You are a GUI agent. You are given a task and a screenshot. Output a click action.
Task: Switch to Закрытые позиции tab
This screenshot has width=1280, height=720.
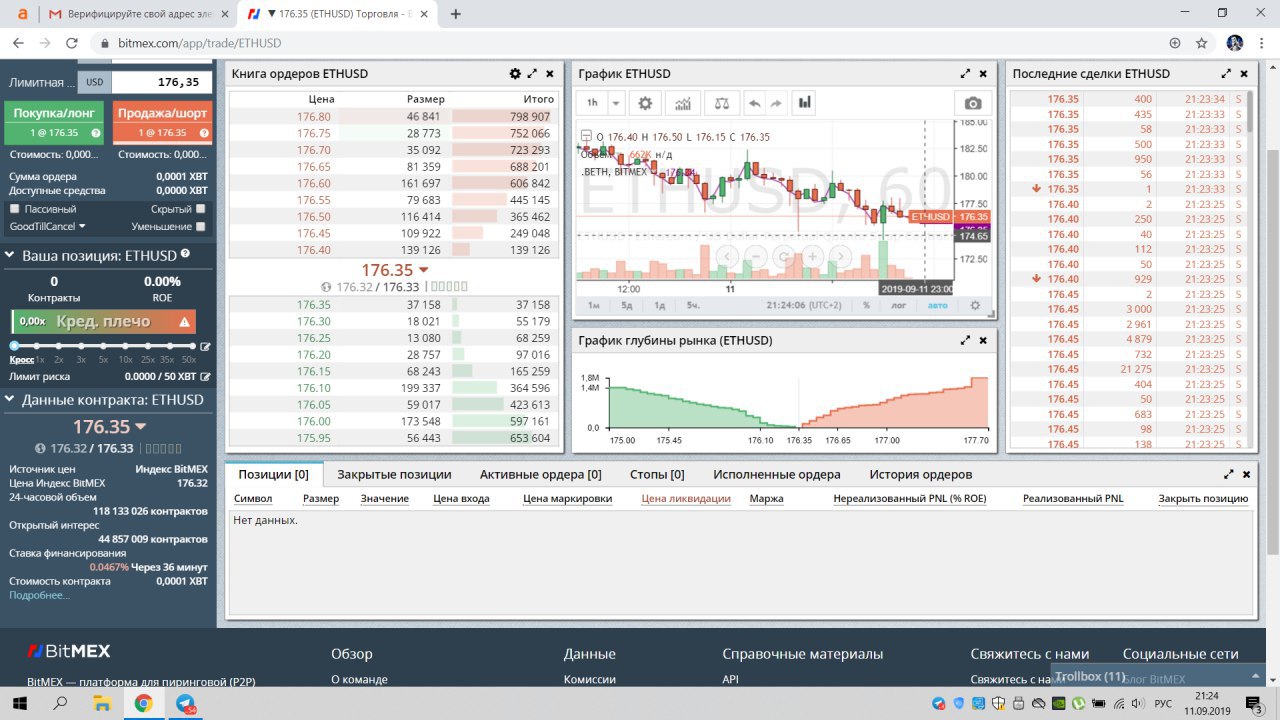394,474
